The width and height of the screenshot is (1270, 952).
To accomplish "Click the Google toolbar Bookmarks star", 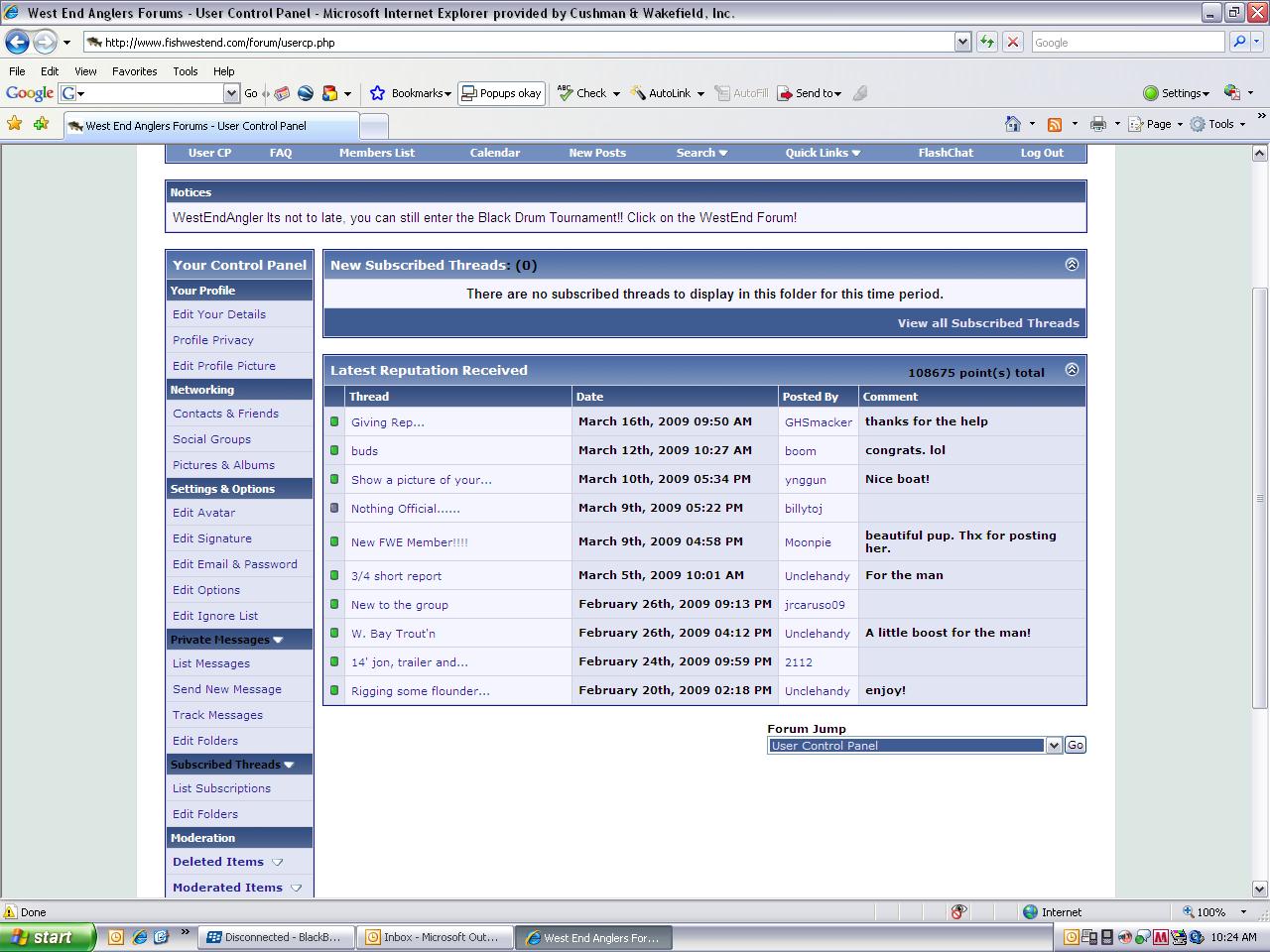I will tap(377, 93).
